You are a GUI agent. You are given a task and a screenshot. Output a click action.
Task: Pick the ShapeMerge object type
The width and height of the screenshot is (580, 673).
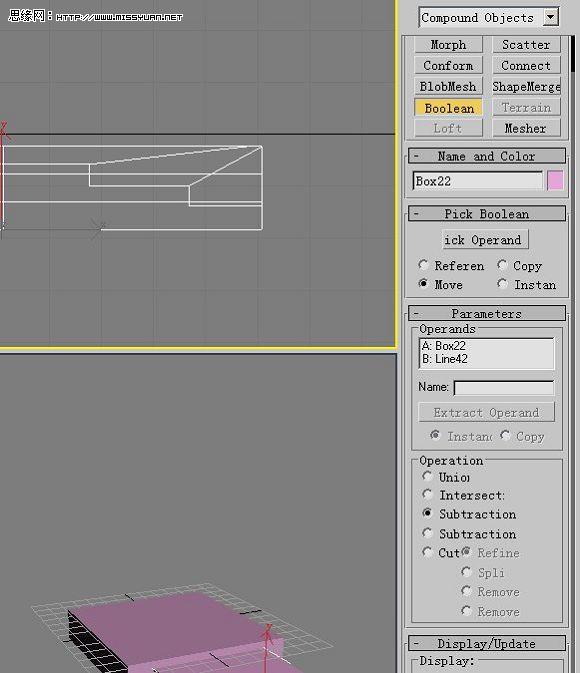coord(526,87)
